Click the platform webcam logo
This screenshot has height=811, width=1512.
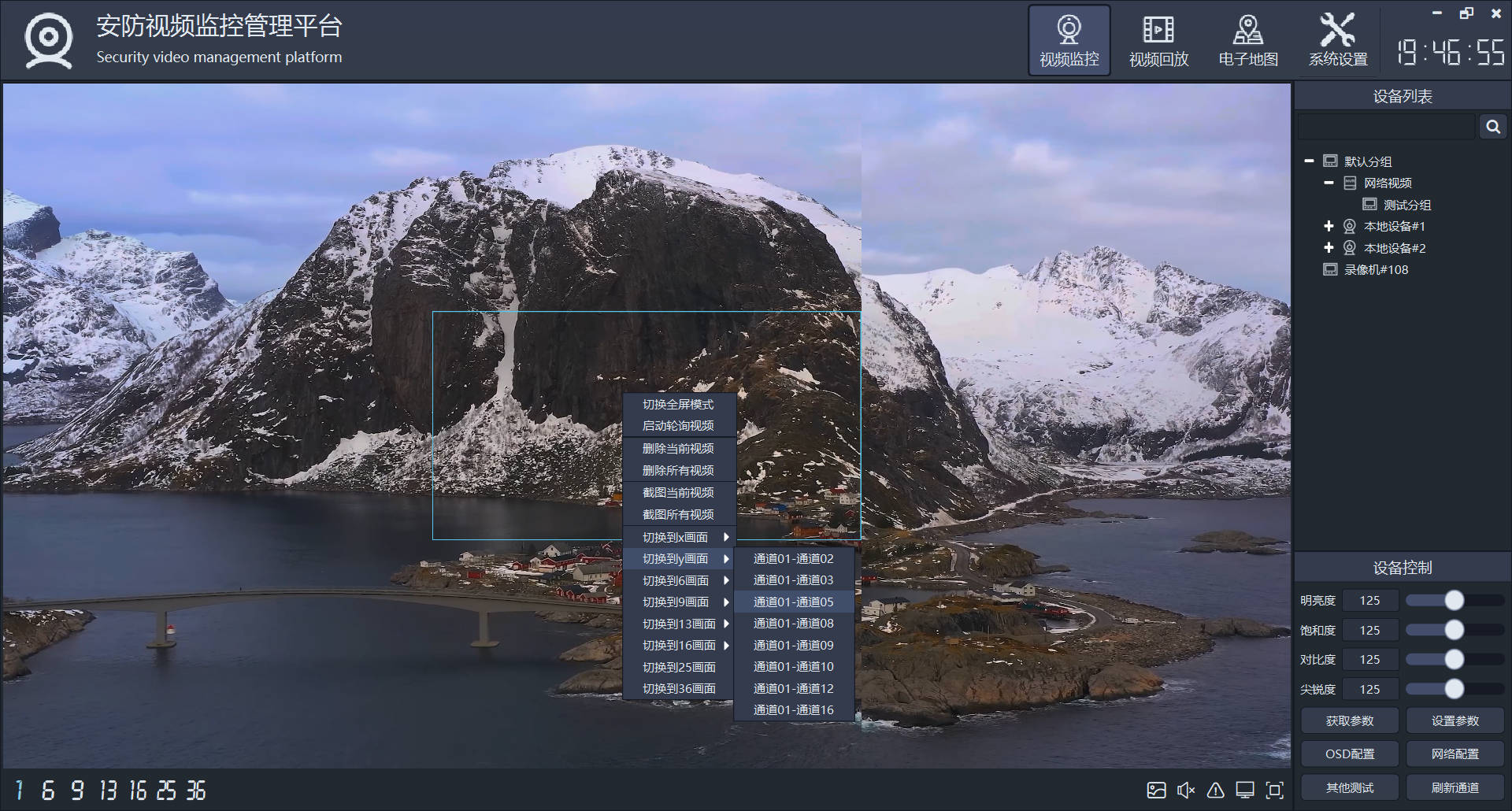(49, 40)
